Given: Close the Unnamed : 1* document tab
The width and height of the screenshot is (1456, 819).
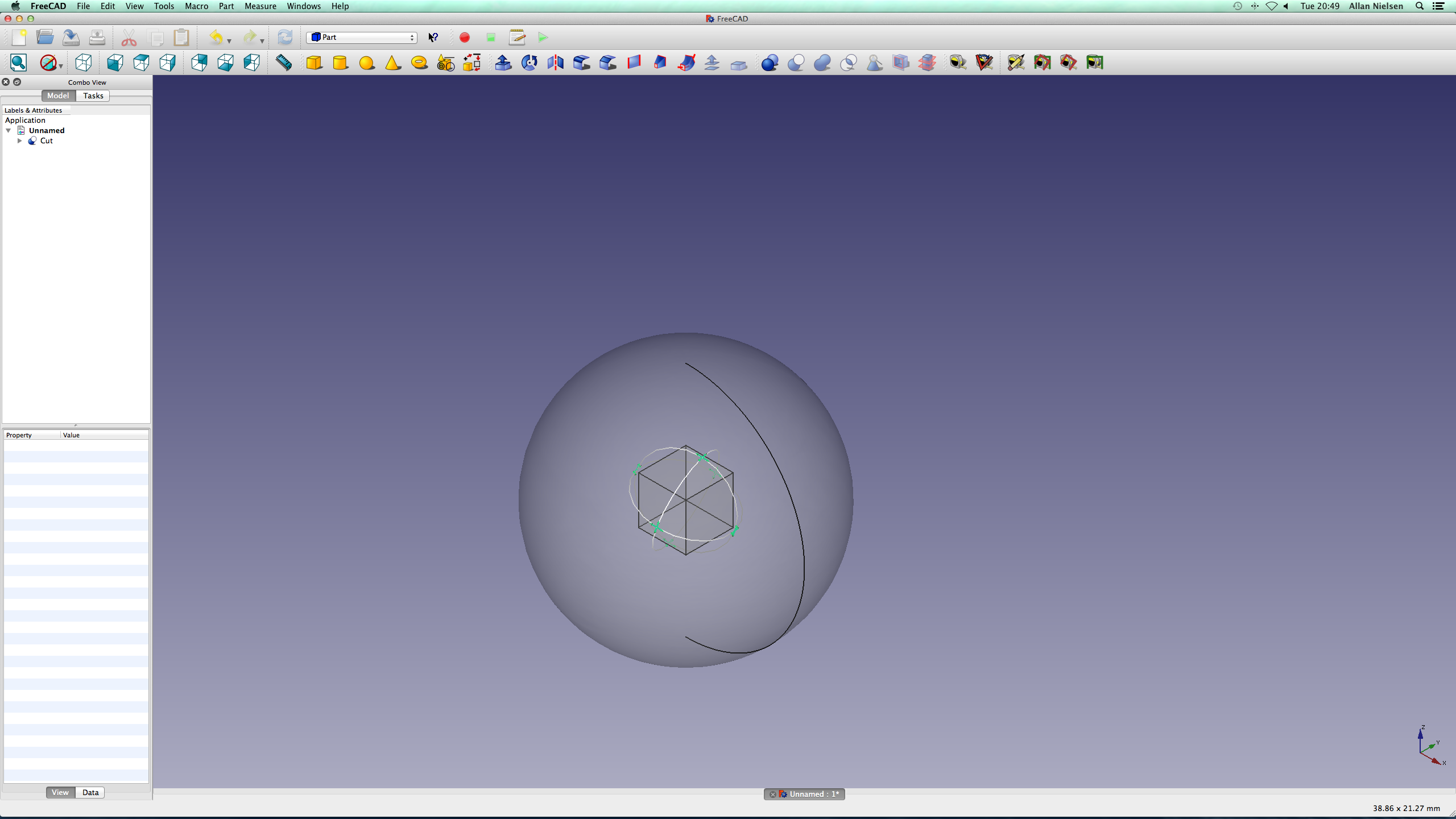Looking at the screenshot, I should (x=772, y=795).
